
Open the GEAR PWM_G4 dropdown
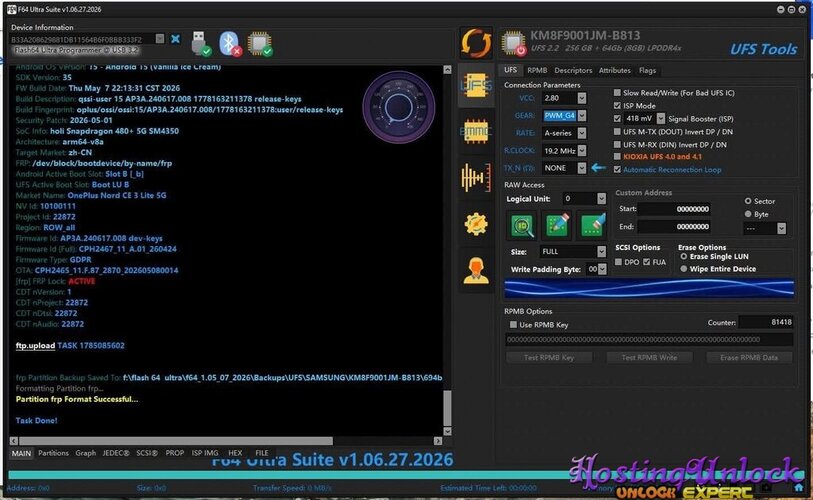[x=582, y=116]
